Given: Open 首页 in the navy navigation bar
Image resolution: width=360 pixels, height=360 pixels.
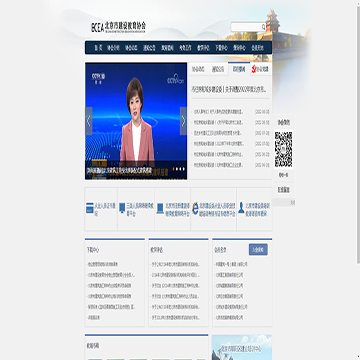Looking at the screenshot, I should [x=98, y=48].
